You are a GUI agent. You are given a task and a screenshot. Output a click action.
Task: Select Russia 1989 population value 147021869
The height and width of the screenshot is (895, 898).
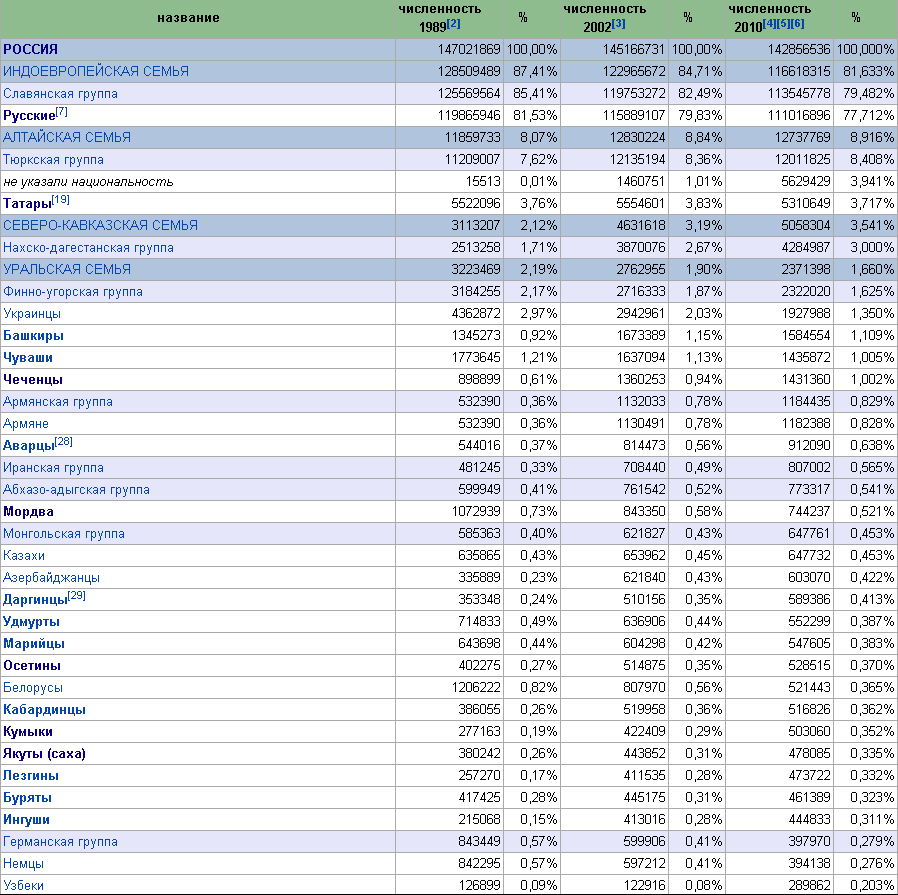(x=469, y=49)
